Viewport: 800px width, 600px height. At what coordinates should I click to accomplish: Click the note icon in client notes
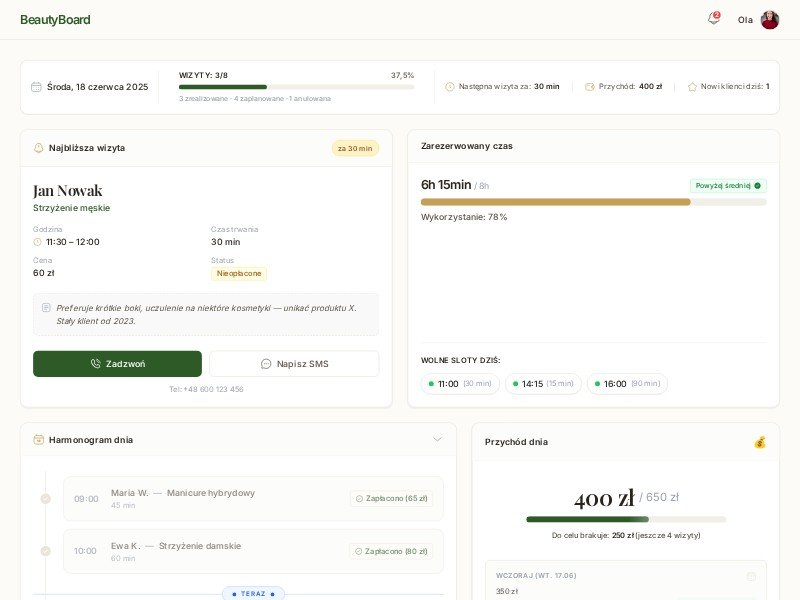click(46, 308)
